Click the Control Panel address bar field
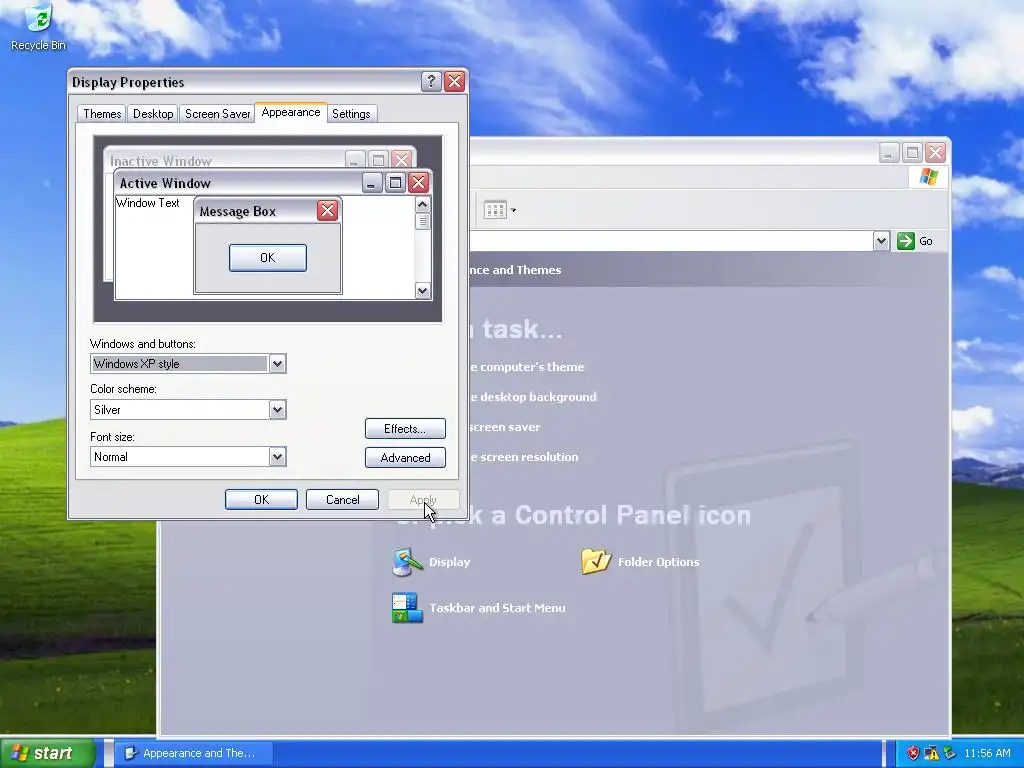 coord(670,241)
